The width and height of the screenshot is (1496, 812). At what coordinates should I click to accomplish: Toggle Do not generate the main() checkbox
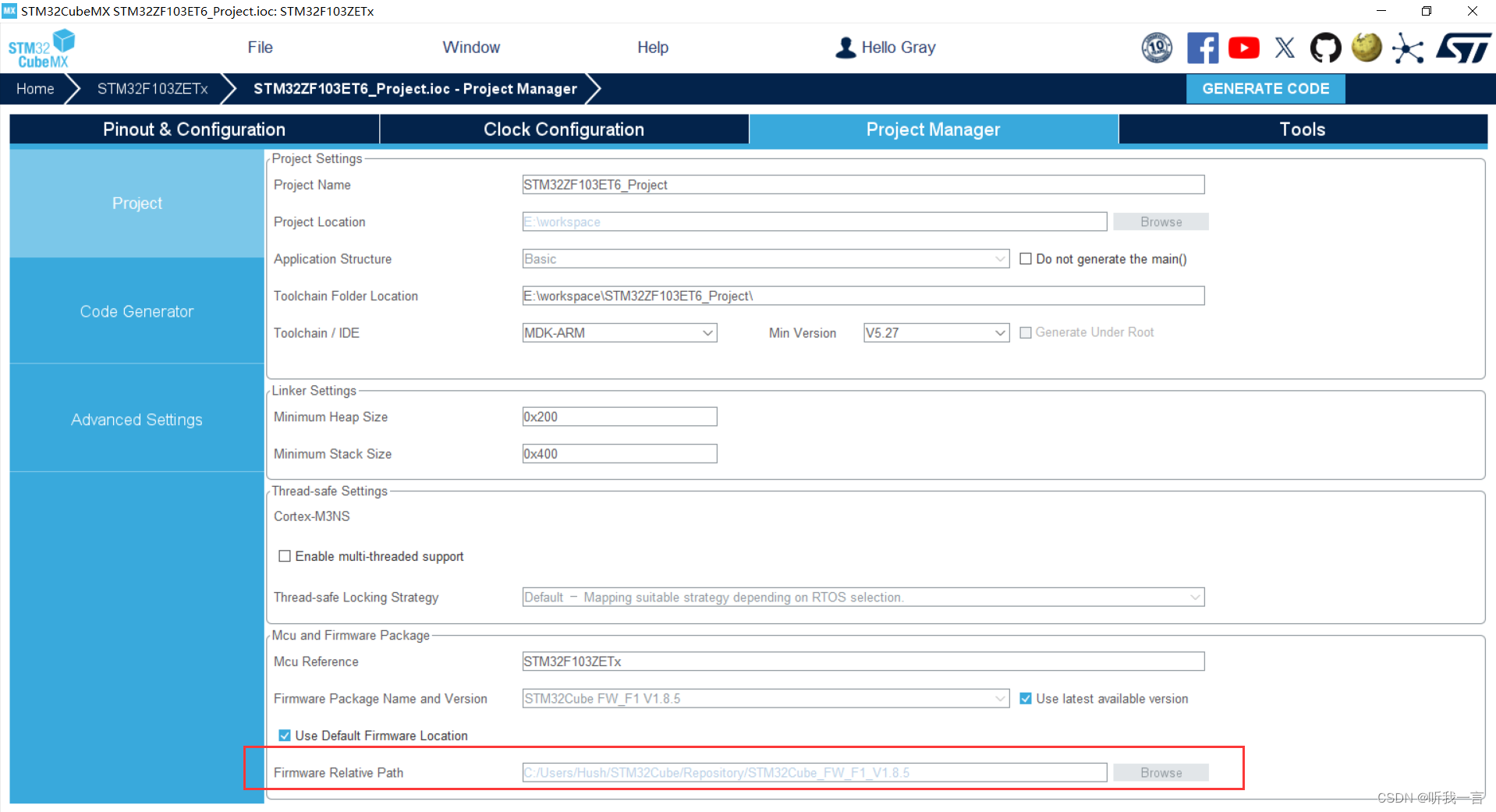coord(1026,259)
